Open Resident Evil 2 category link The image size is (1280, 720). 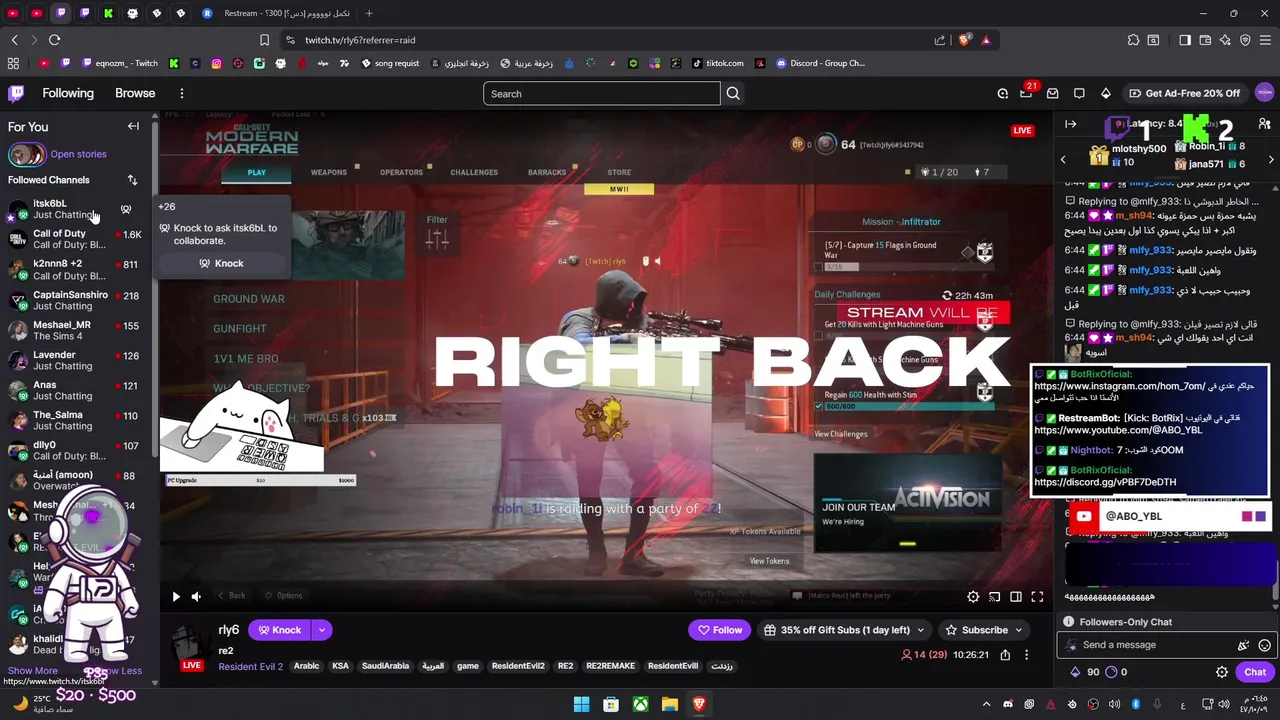pyautogui.click(x=250, y=666)
